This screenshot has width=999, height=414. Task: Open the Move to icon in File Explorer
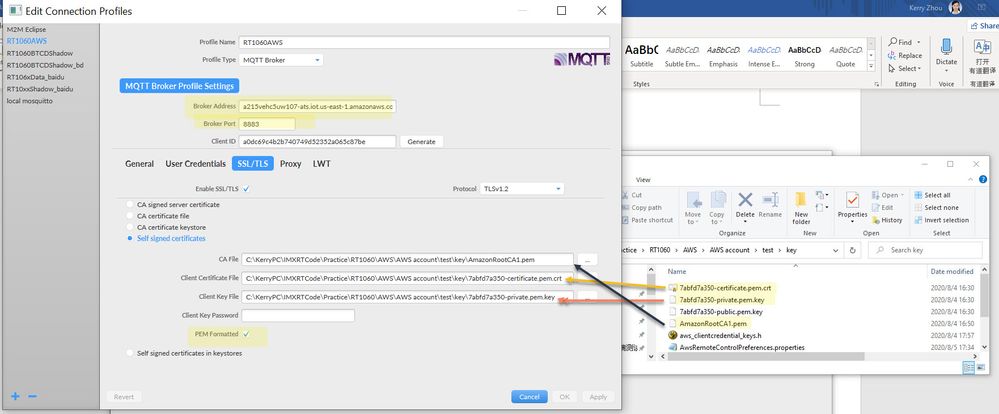693,208
